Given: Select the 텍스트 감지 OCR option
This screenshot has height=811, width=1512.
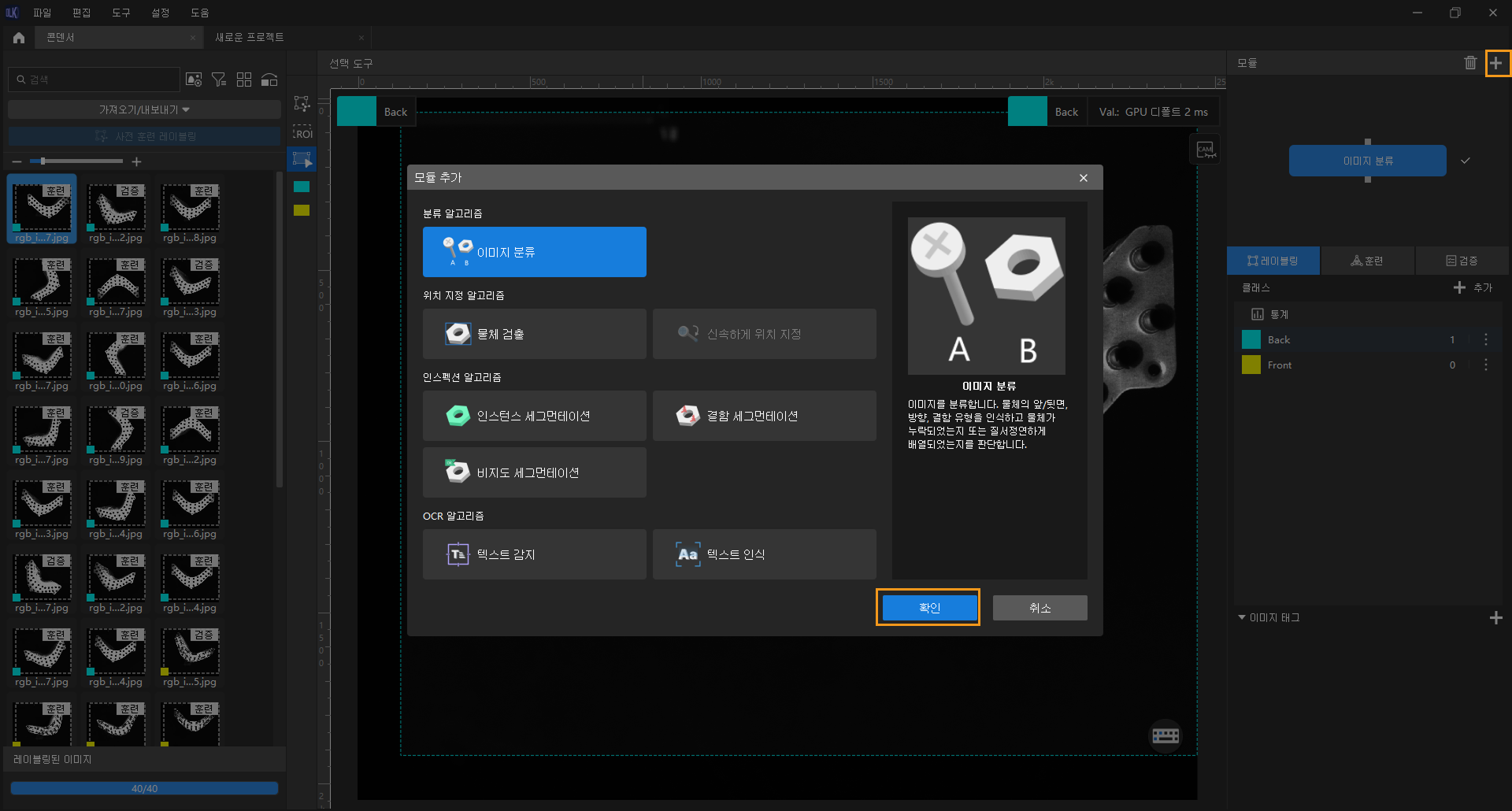Looking at the screenshot, I should [x=534, y=554].
